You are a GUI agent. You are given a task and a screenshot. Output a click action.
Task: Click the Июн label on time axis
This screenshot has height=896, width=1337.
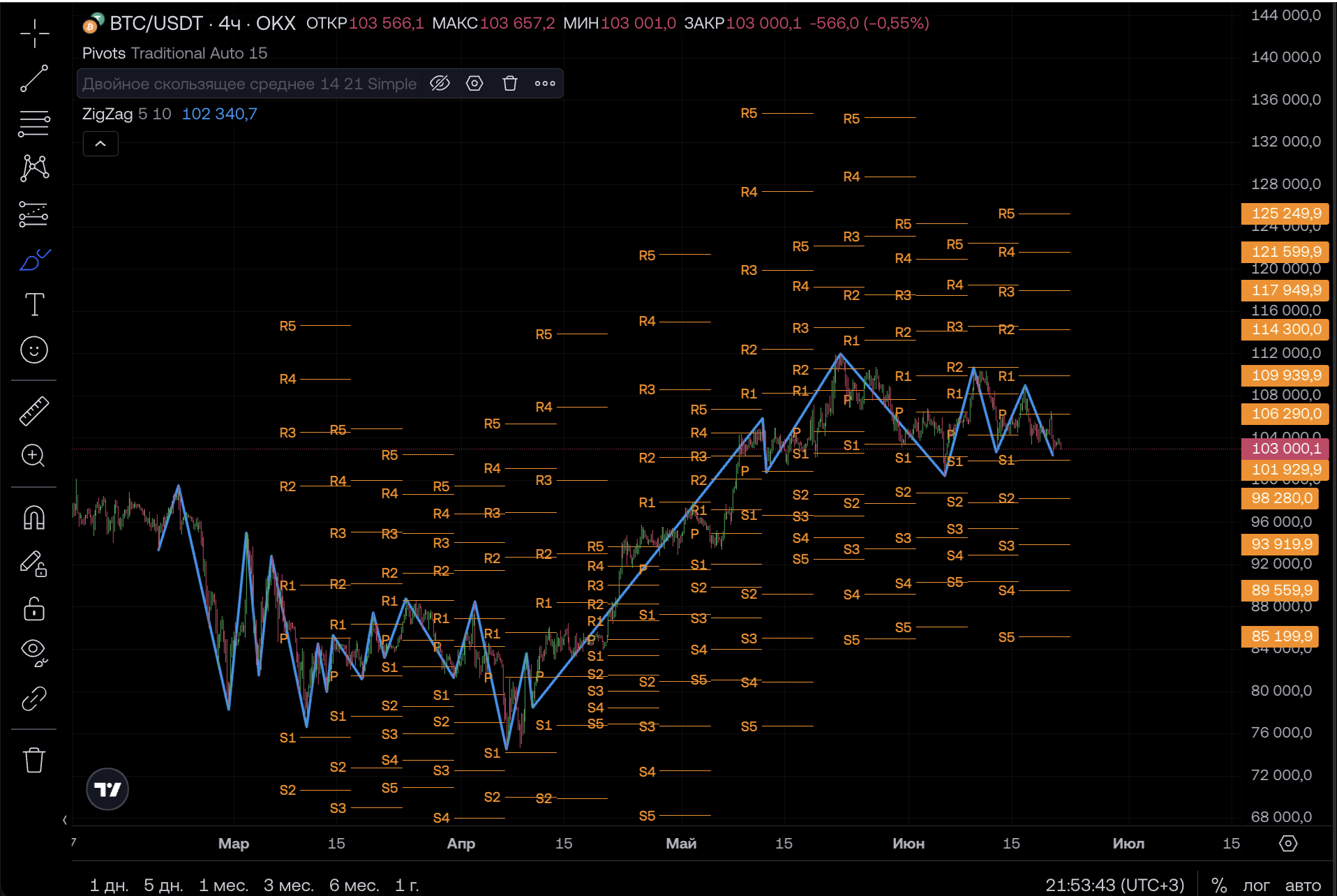(x=909, y=844)
